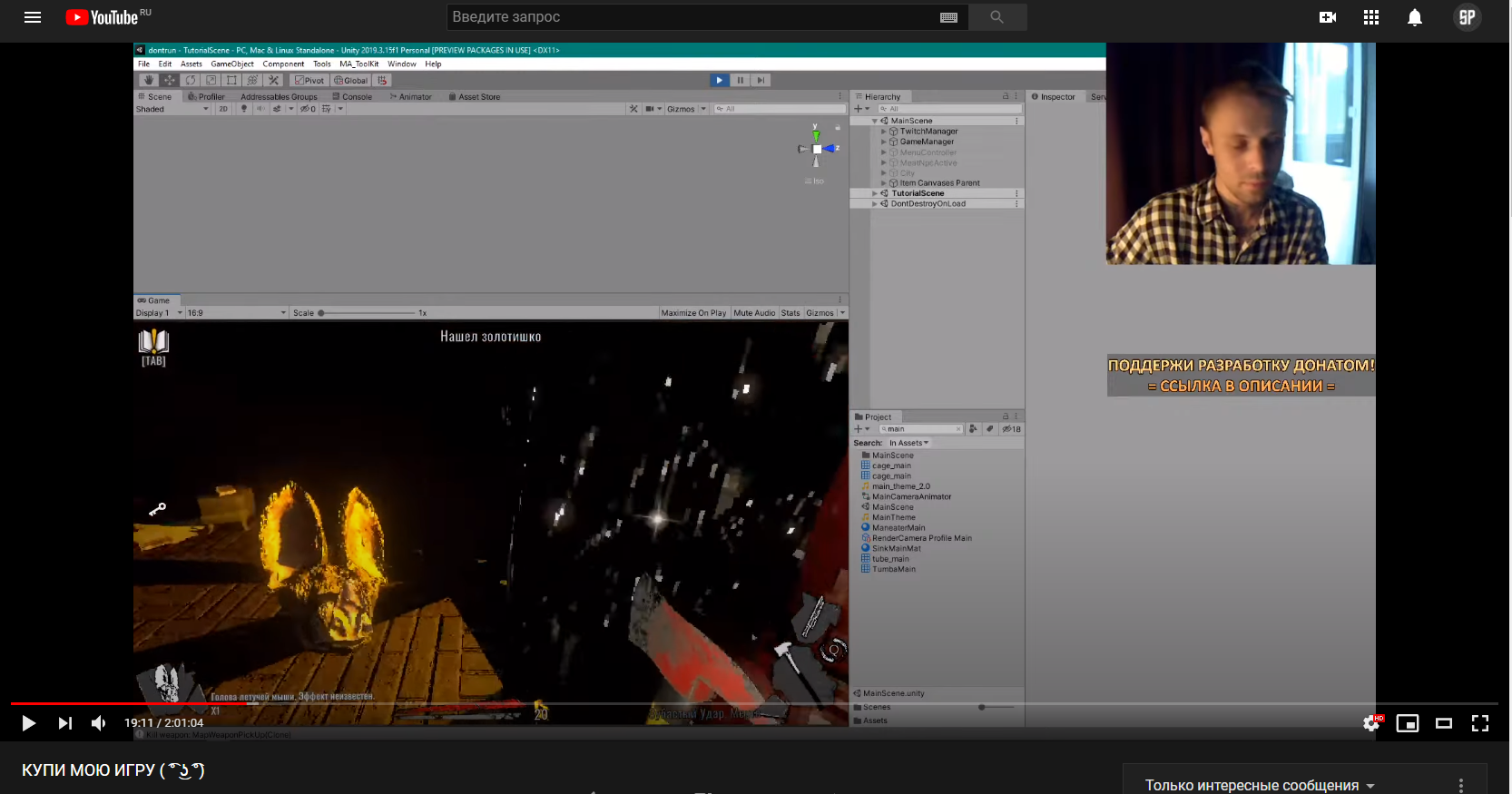
Task: Open the create video camera icon
Action: tap(1328, 17)
